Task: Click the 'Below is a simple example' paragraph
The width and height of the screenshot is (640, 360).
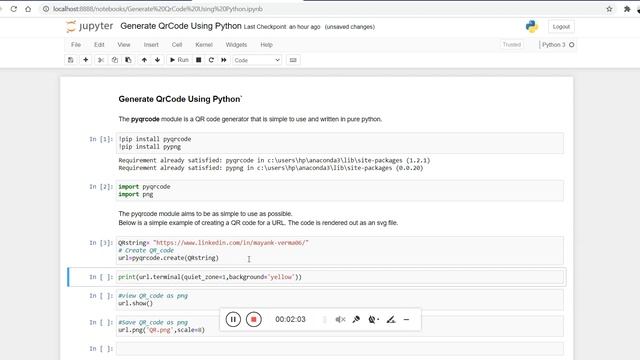Action: [258, 223]
